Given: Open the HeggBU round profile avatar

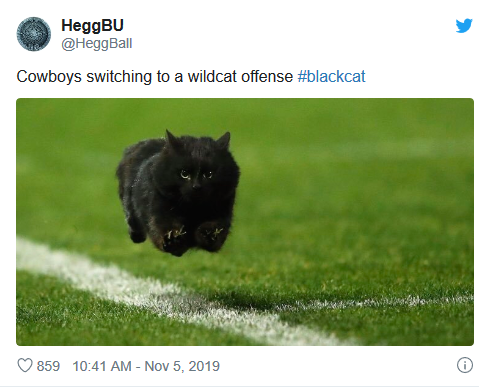Looking at the screenshot, I should [34, 34].
